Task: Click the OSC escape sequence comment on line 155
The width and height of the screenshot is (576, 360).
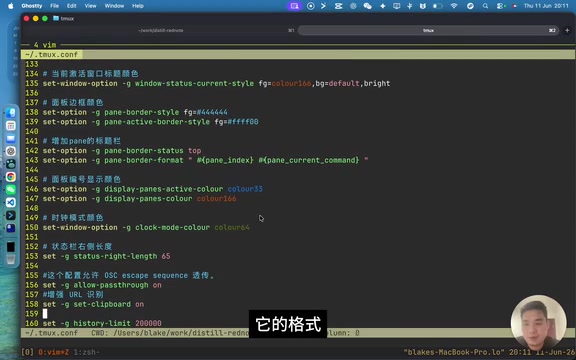Action: point(129,275)
